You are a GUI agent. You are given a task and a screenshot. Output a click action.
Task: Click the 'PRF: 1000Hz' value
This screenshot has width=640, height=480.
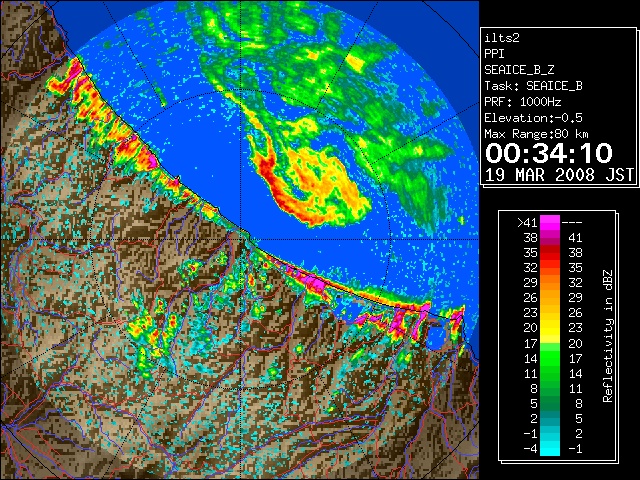click(x=522, y=102)
